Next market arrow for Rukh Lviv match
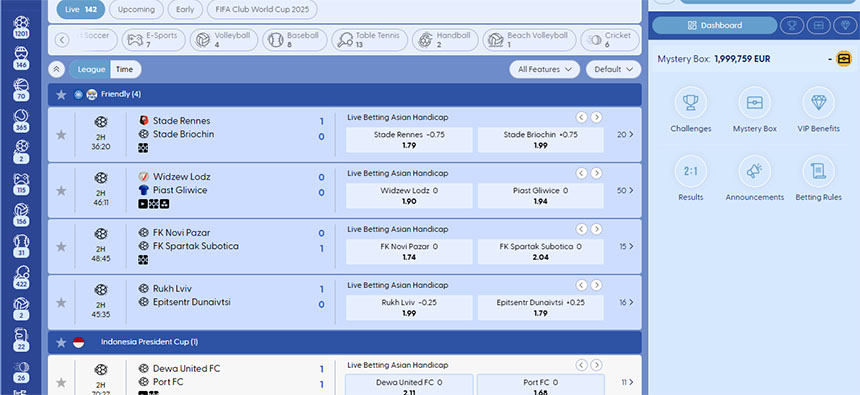The image size is (860, 395). tap(596, 285)
